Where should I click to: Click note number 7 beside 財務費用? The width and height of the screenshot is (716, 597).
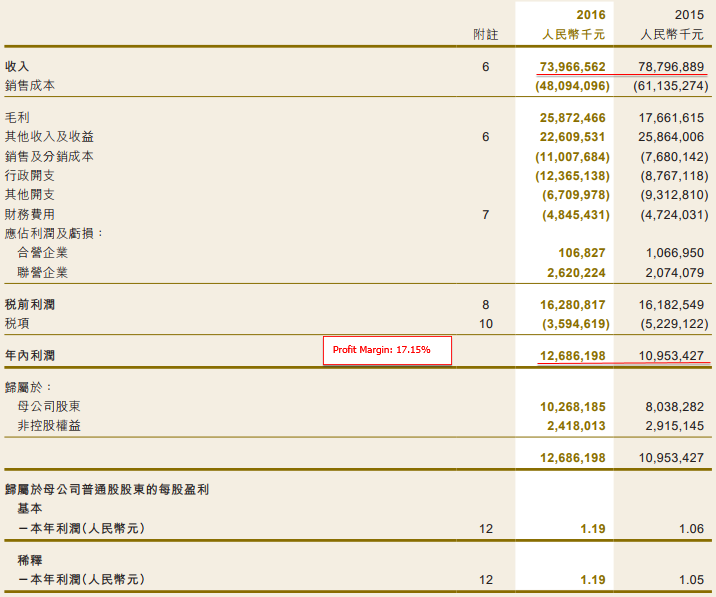pos(485,214)
